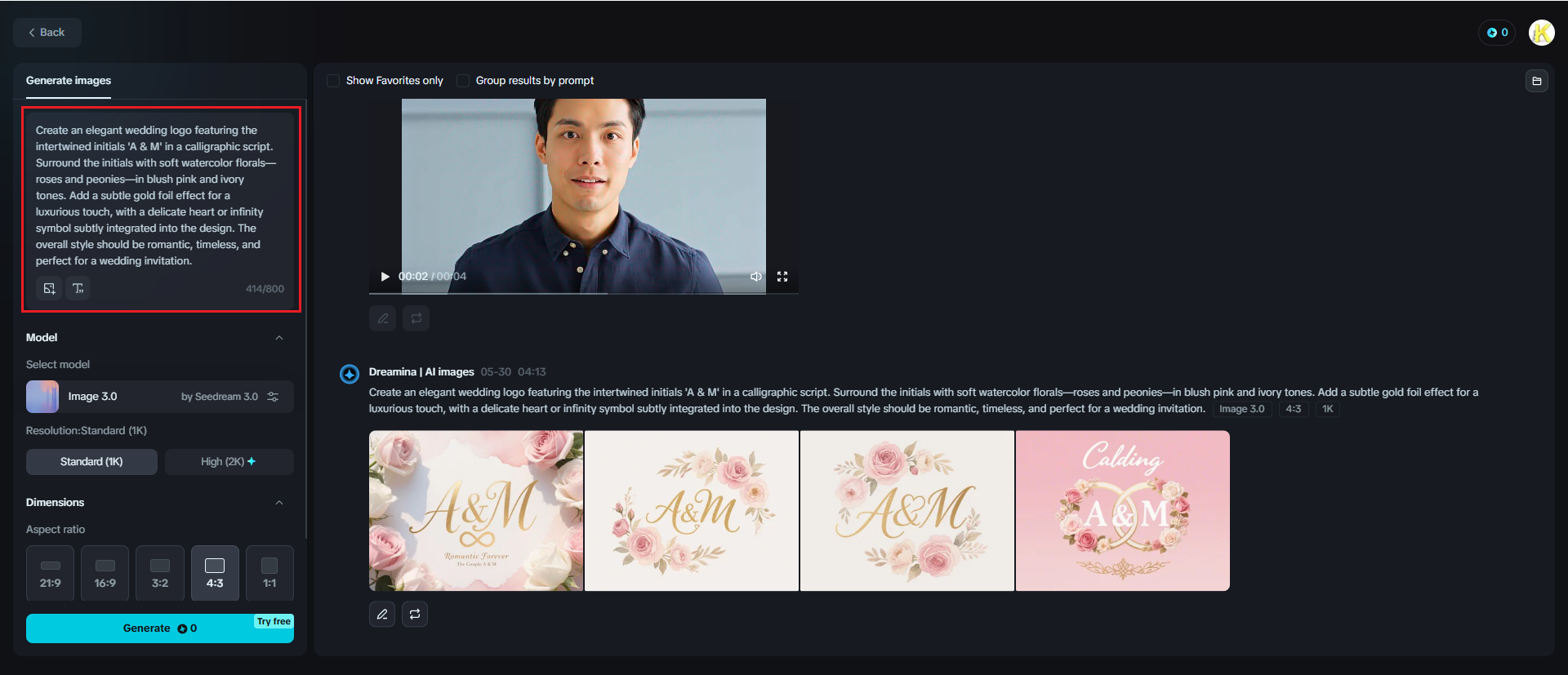Click the 1K tag after the prompt
This screenshot has width=1568, height=675.
(x=1328, y=409)
